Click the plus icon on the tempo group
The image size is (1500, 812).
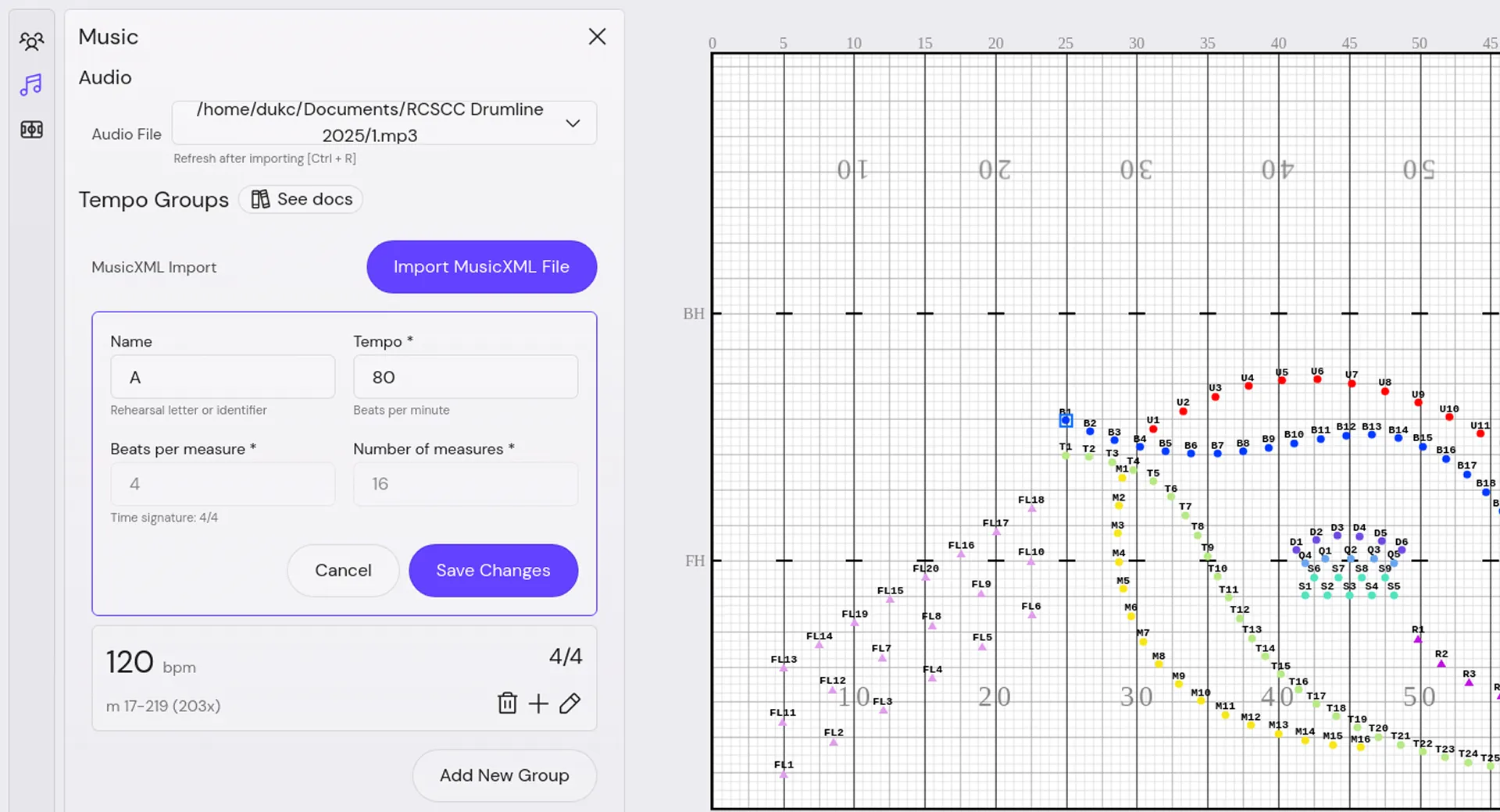538,703
